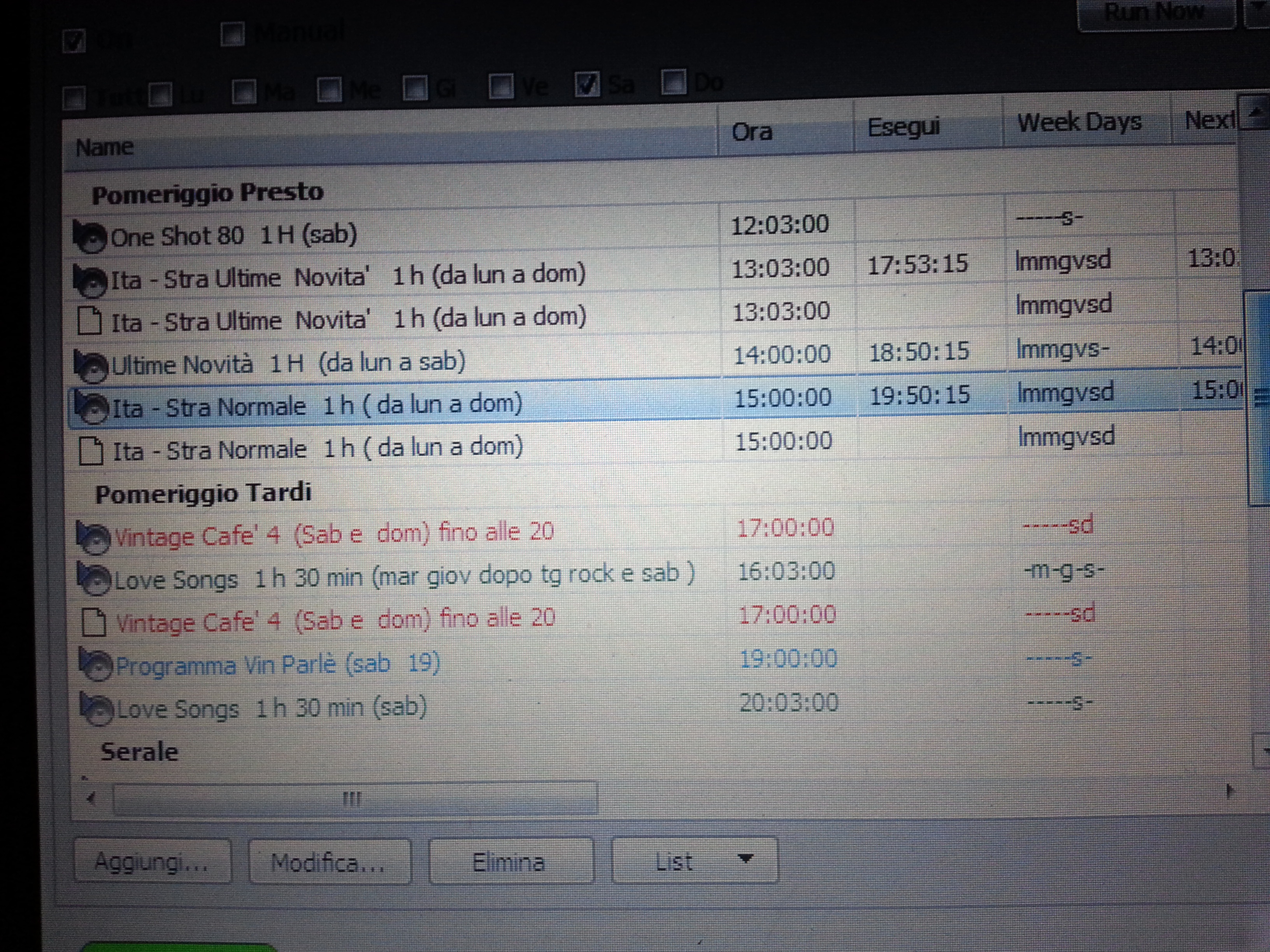Tick the Me day checkbox
This screenshot has height=952, width=1270.
click(x=330, y=89)
